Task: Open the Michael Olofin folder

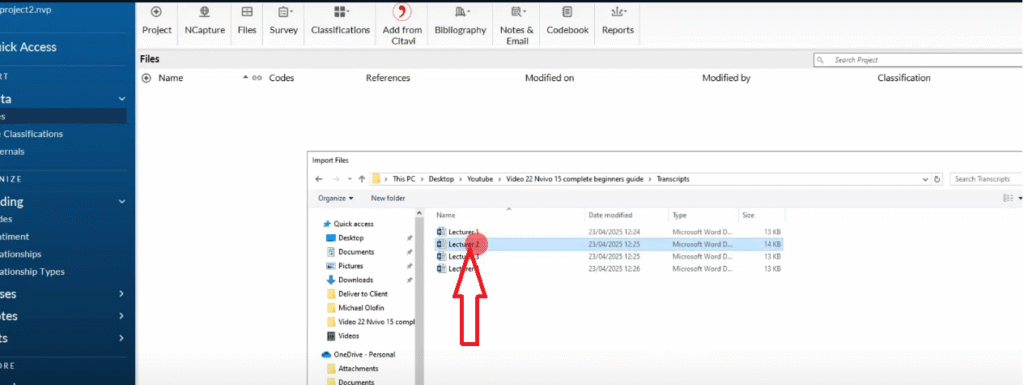Action: point(362,308)
